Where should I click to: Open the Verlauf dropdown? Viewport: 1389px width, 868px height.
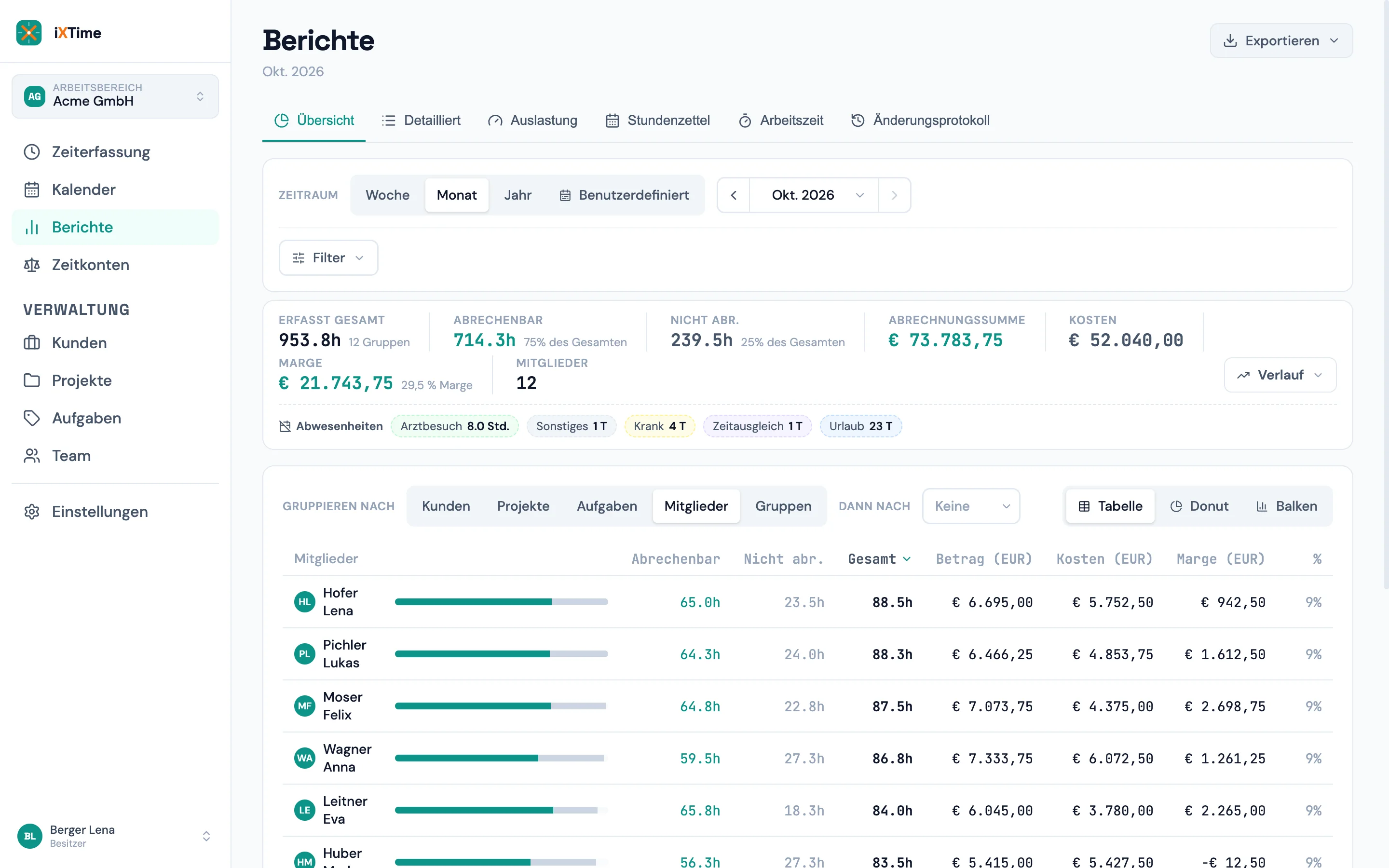pyautogui.click(x=1280, y=375)
